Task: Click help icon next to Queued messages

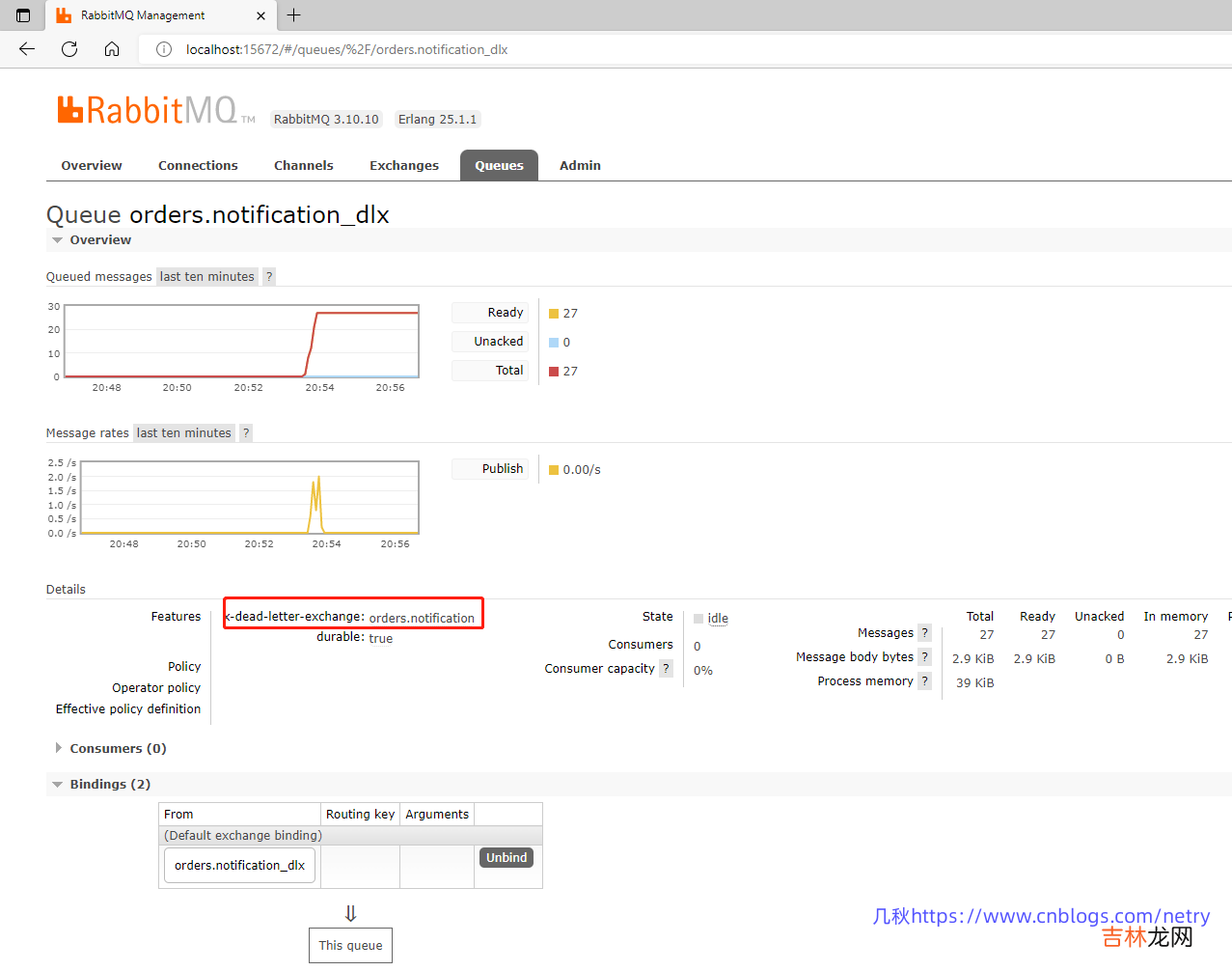Action: pyautogui.click(x=269, y=277)
